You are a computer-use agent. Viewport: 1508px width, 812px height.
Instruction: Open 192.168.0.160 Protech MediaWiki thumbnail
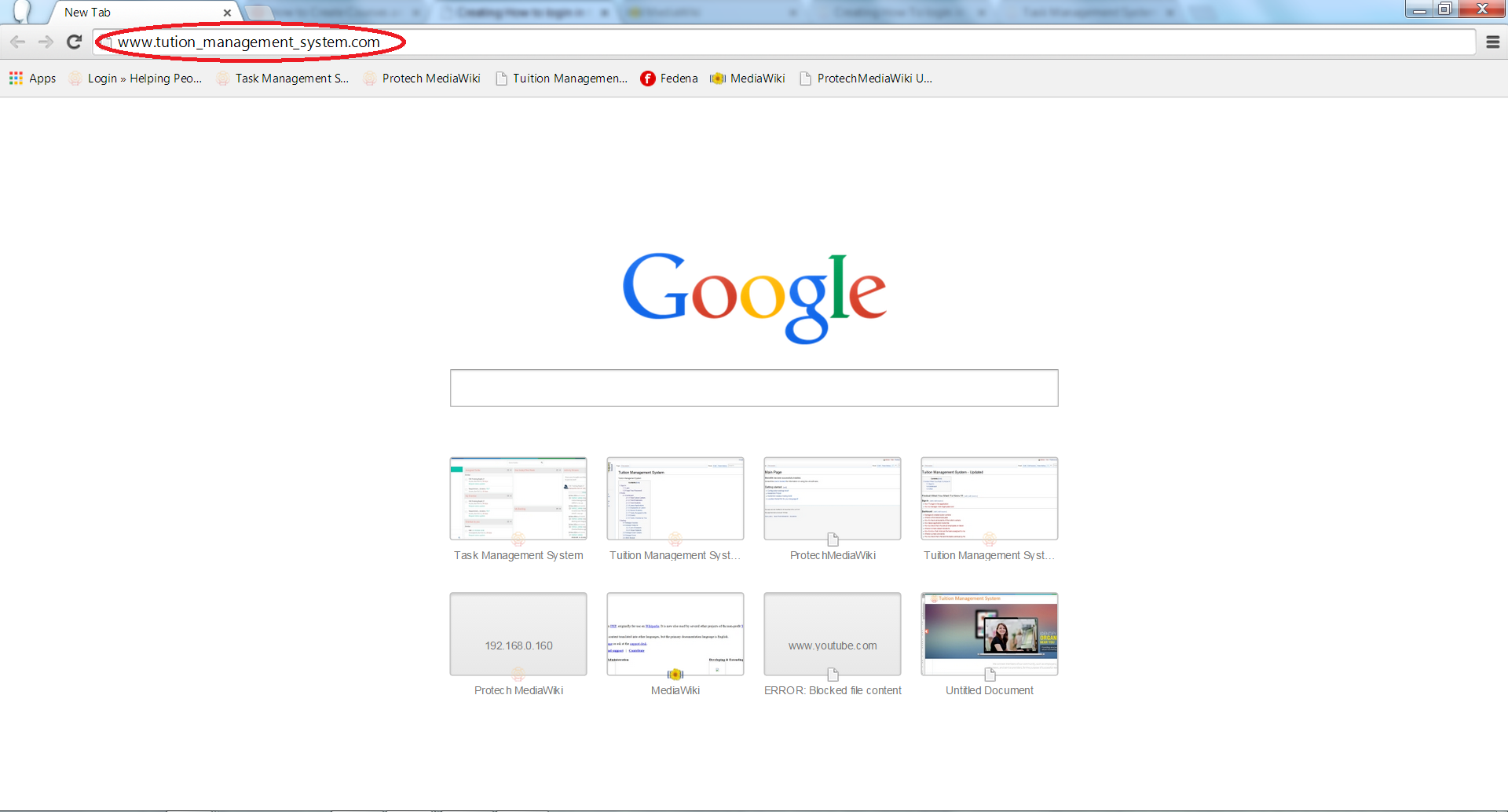click(518, 635)
